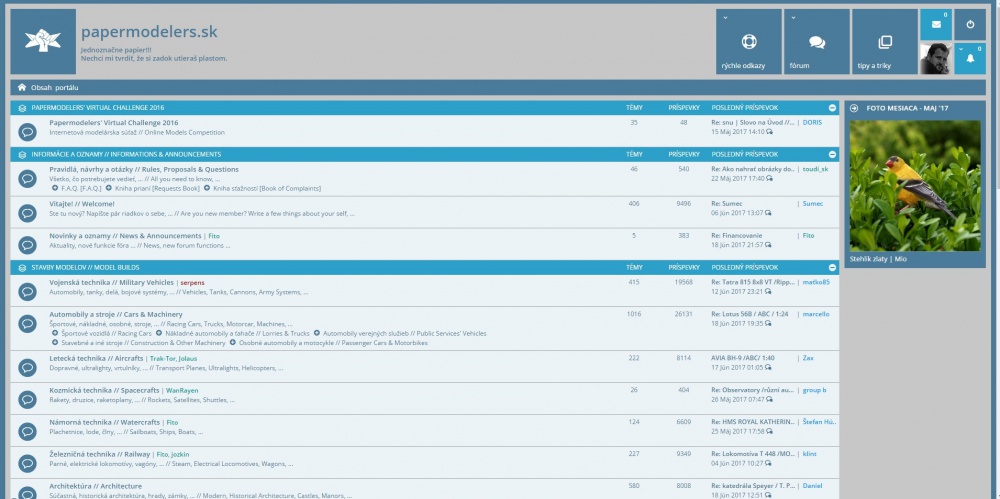Click forum status icon for Vojenská technika row
This screenshot has height=499, width=1000.
point(27,291)
